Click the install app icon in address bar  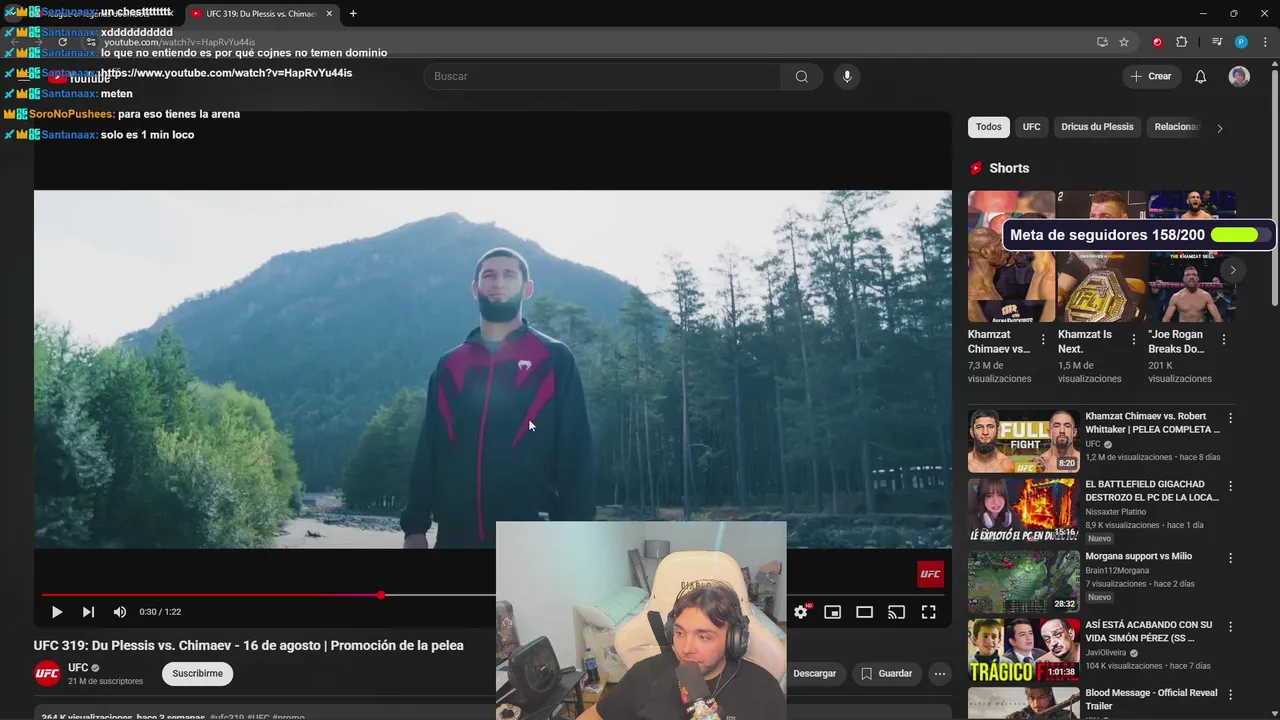tap(1102, 42)
